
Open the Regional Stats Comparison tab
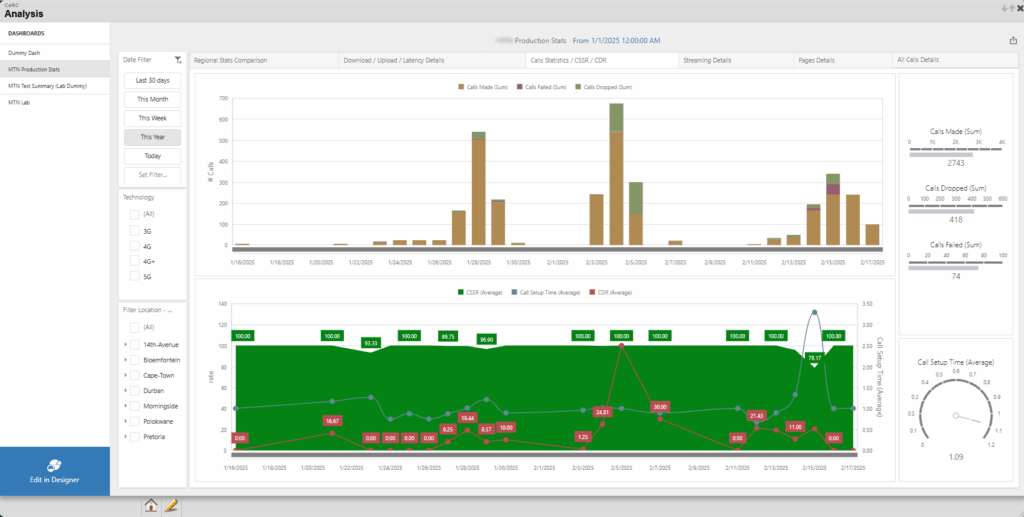[230, 60]
